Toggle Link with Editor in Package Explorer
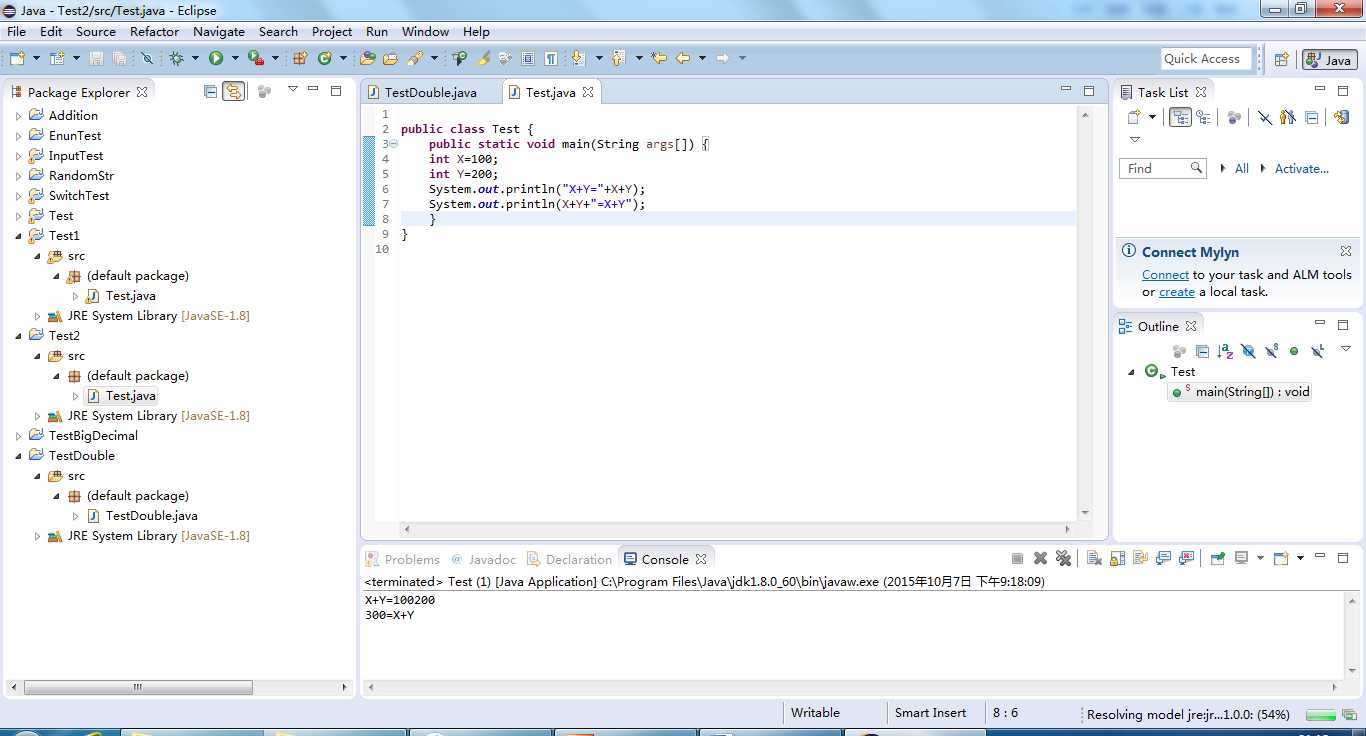1366x736 pixels. (233, 91)
